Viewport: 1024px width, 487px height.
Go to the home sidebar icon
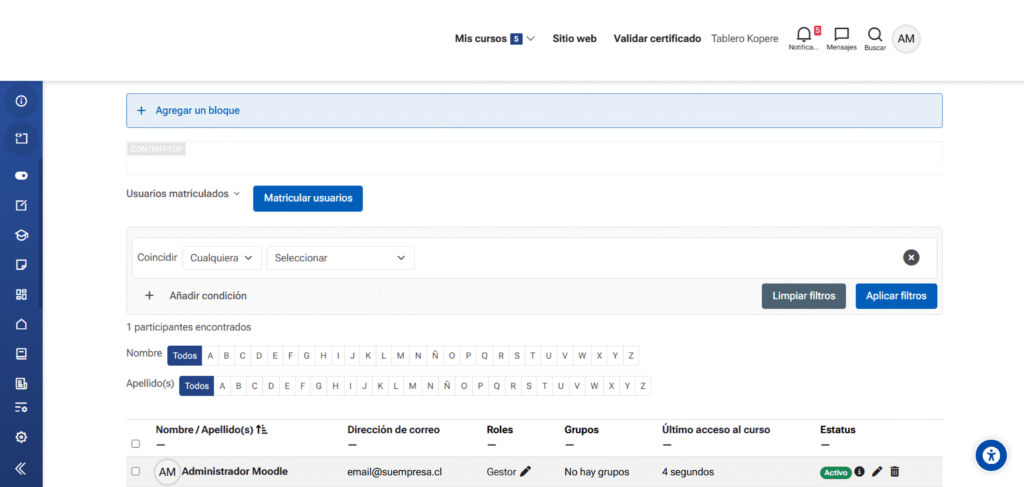(x=21, y=324)
